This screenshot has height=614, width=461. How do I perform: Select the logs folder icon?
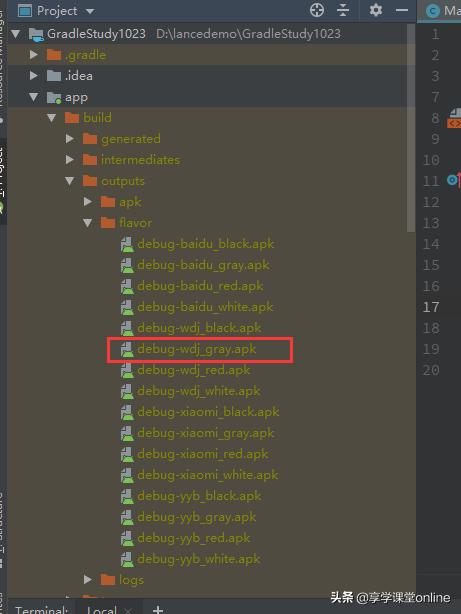pyautogui.click(x=108, y=580)
